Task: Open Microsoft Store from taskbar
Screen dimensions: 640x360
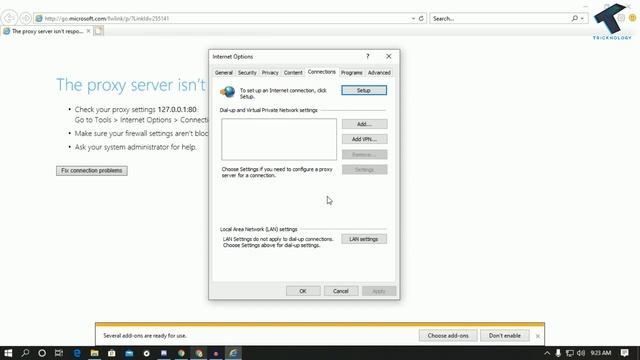Action: (111, 353)
